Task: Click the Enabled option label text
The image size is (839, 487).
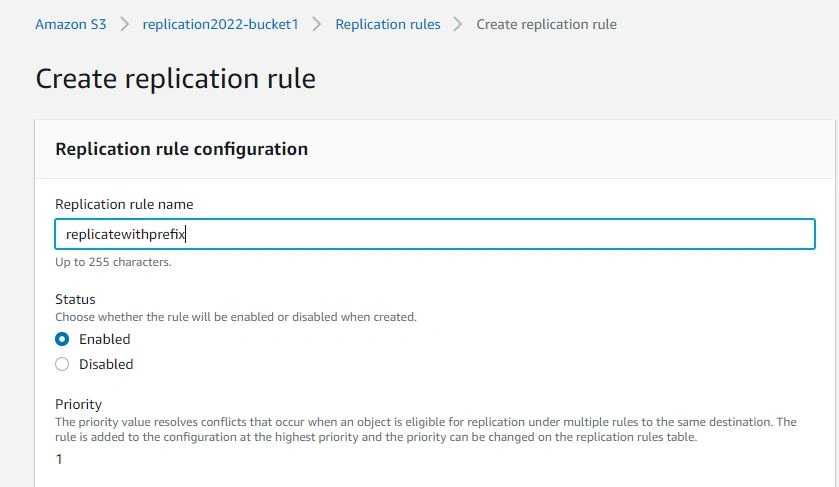Action: coord(105,339)
